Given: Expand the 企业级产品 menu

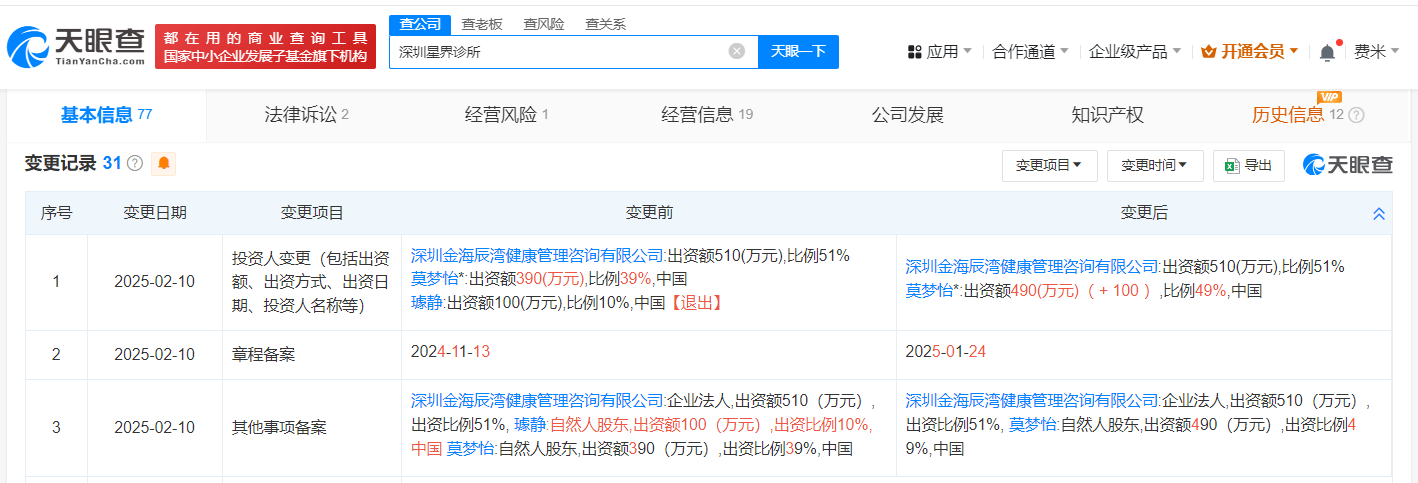Looking at the screenshot, I should click(1135, 51).
